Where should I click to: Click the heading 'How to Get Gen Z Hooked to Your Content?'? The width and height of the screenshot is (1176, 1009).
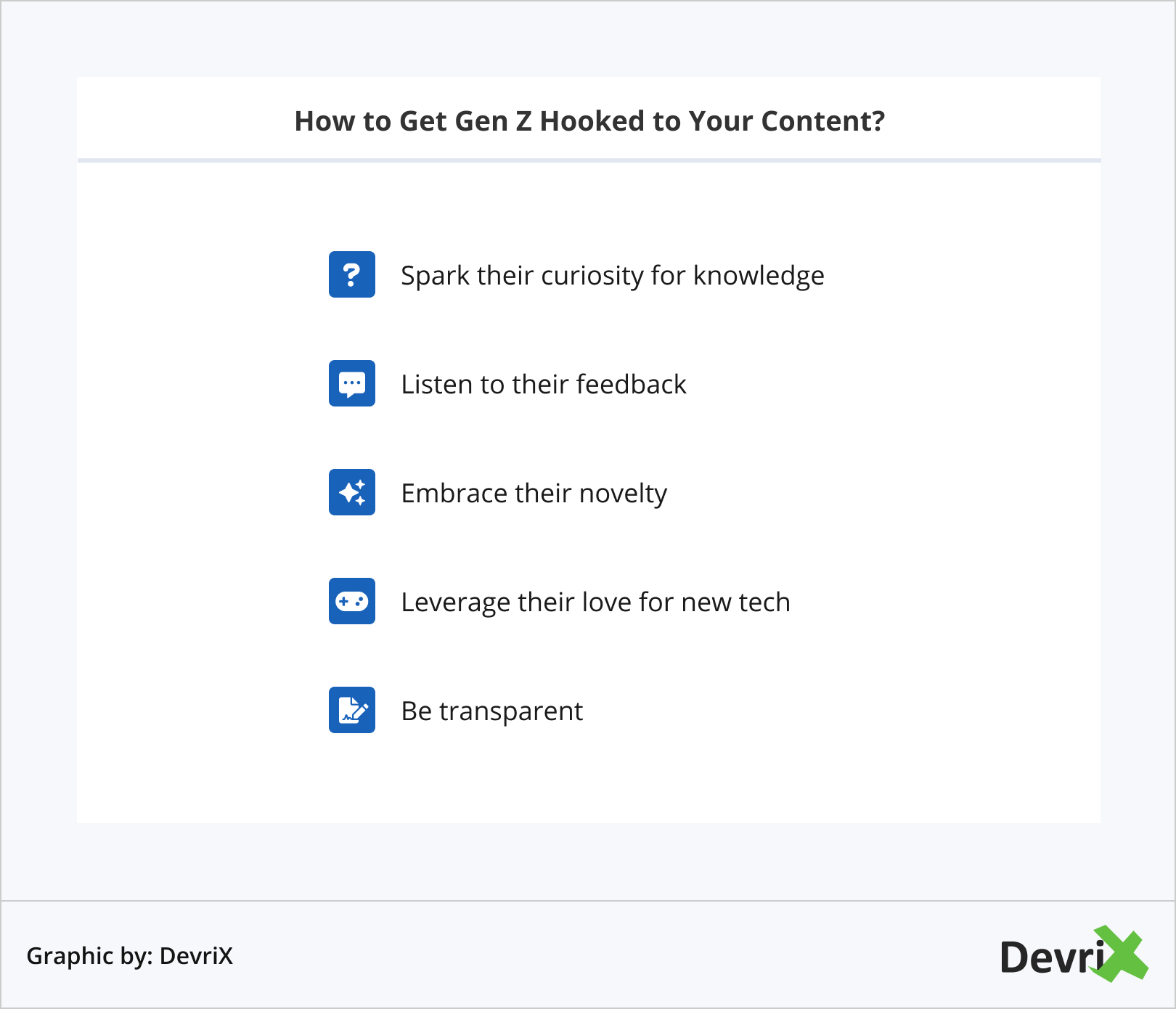pyautogui.click(x=589, y=121)
